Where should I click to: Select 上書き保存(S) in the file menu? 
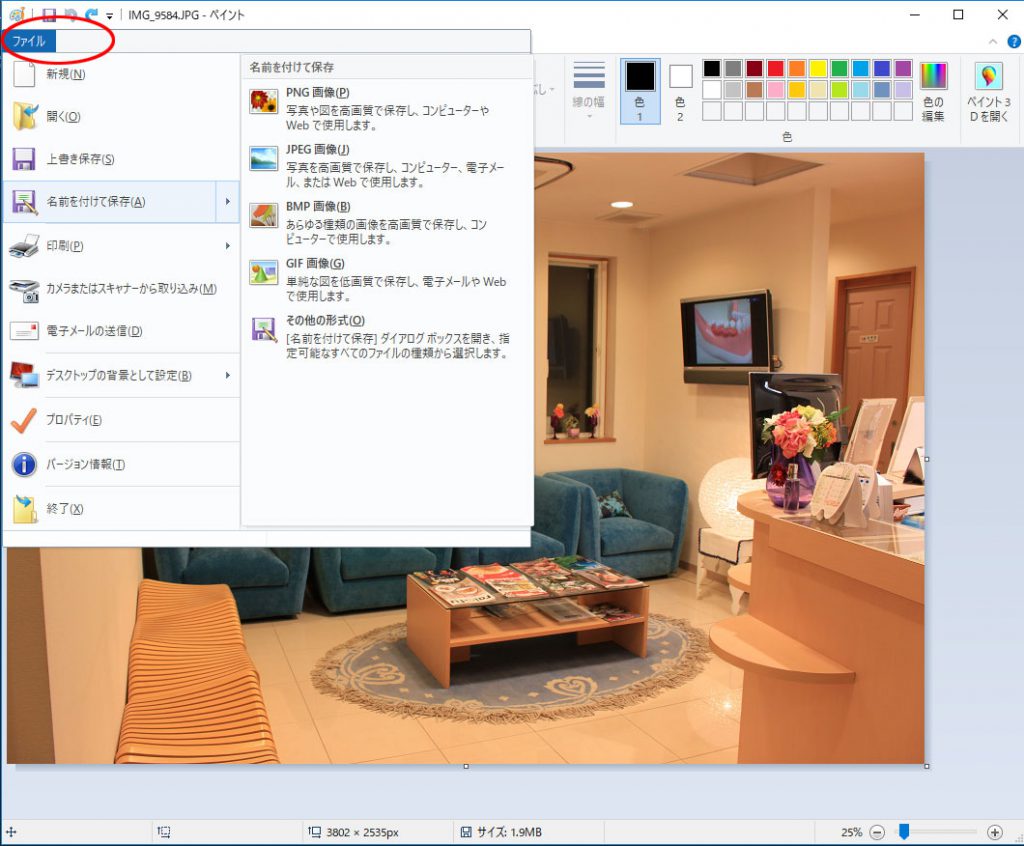coord(121,159)
